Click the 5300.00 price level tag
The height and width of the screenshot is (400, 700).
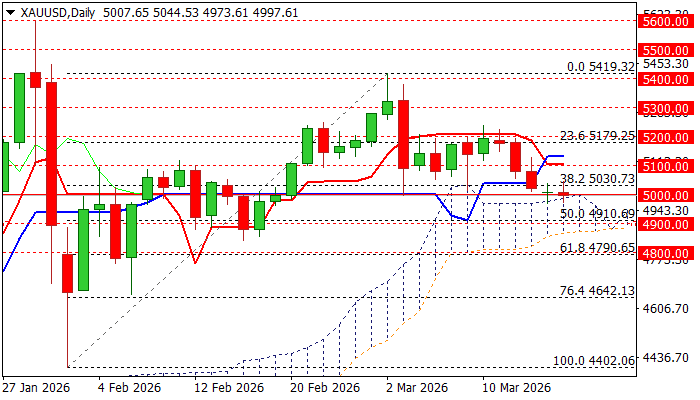tap(667, 107)
